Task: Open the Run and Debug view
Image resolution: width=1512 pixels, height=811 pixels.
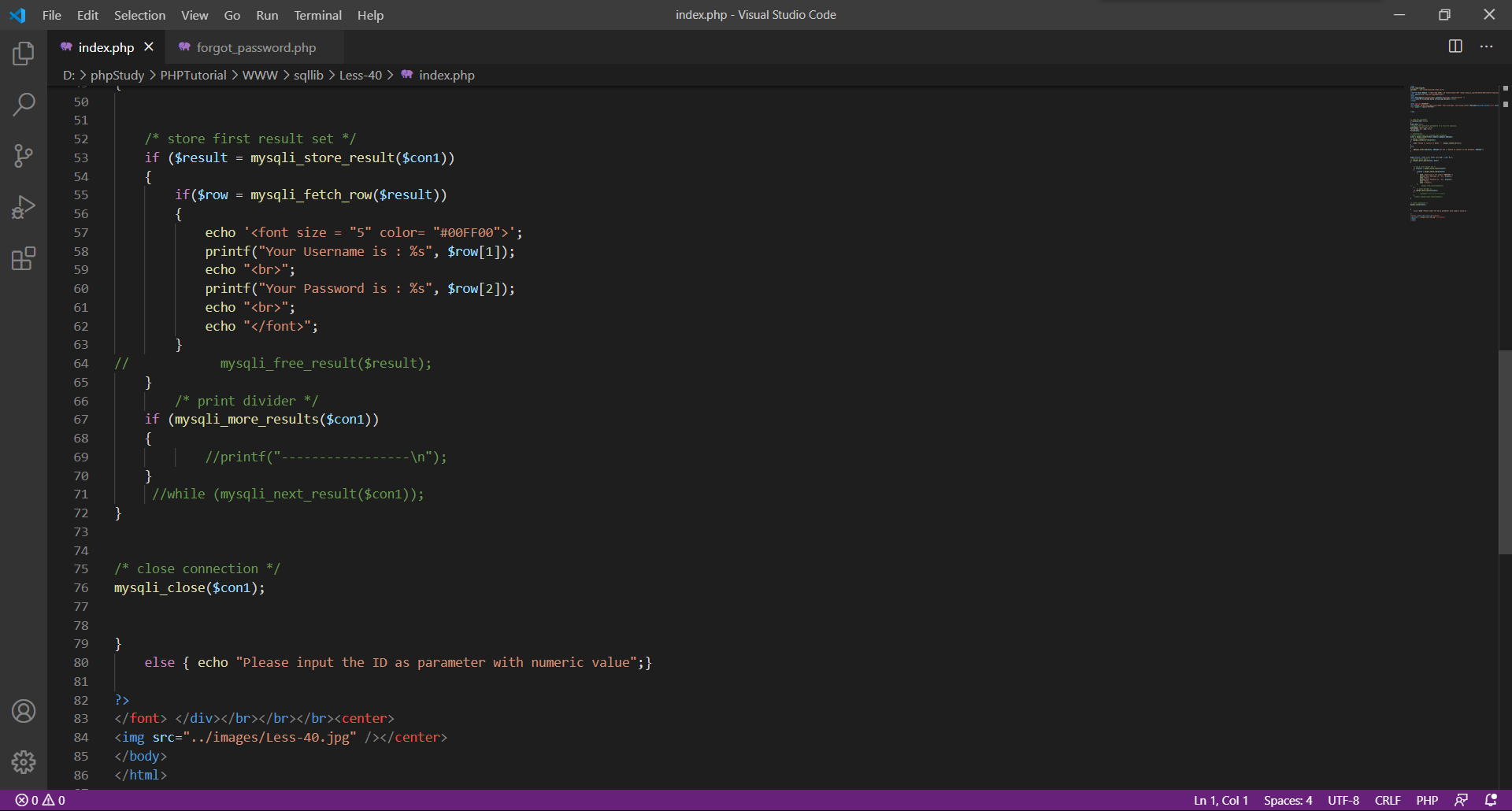Action: (x=24, y=207)
